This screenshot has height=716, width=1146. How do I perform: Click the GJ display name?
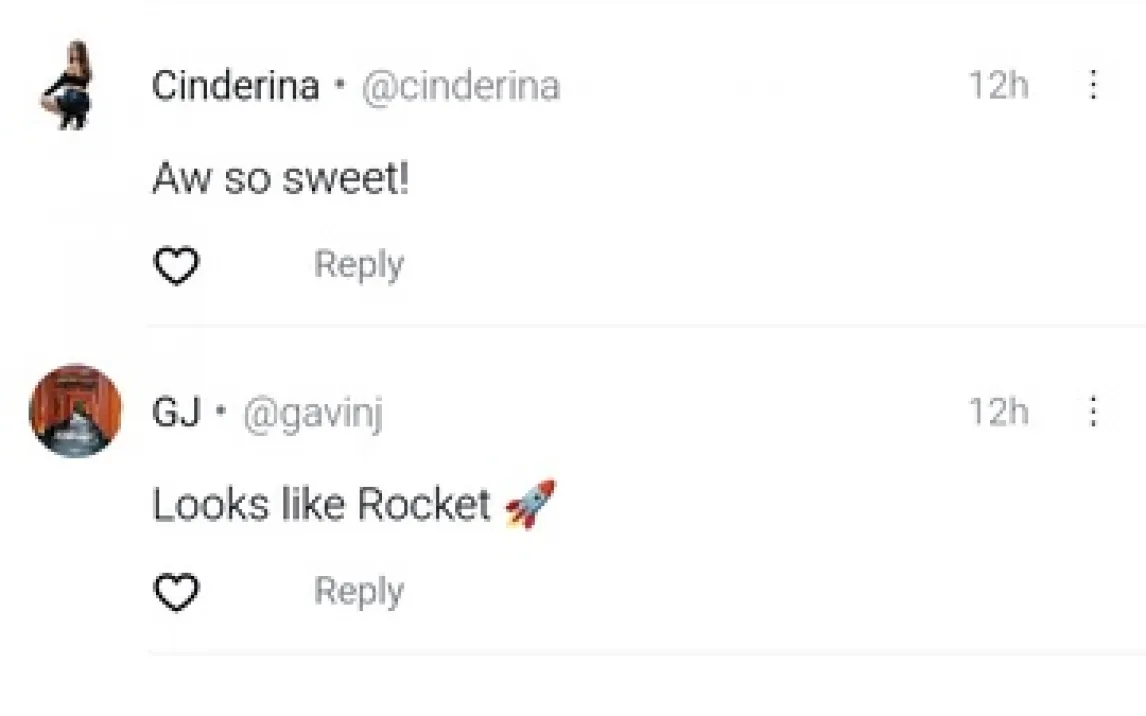point(176,412)
